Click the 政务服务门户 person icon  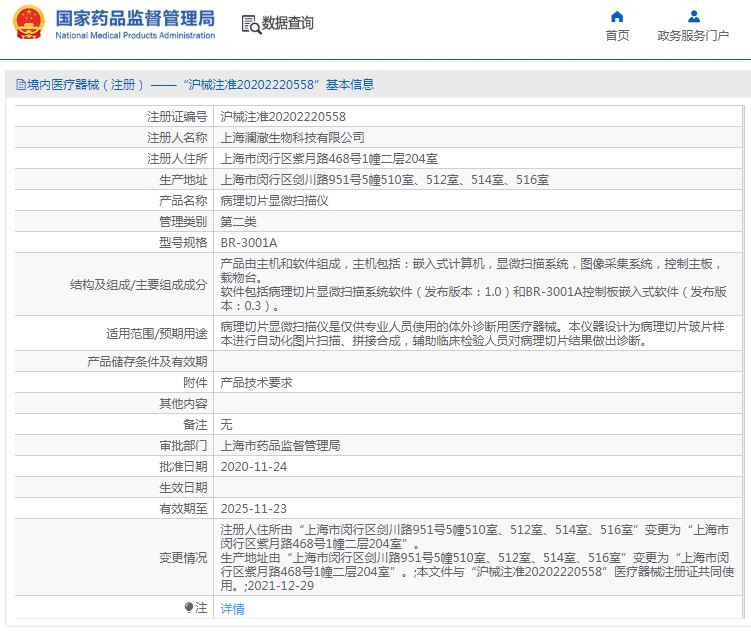[x=693, y=16]
